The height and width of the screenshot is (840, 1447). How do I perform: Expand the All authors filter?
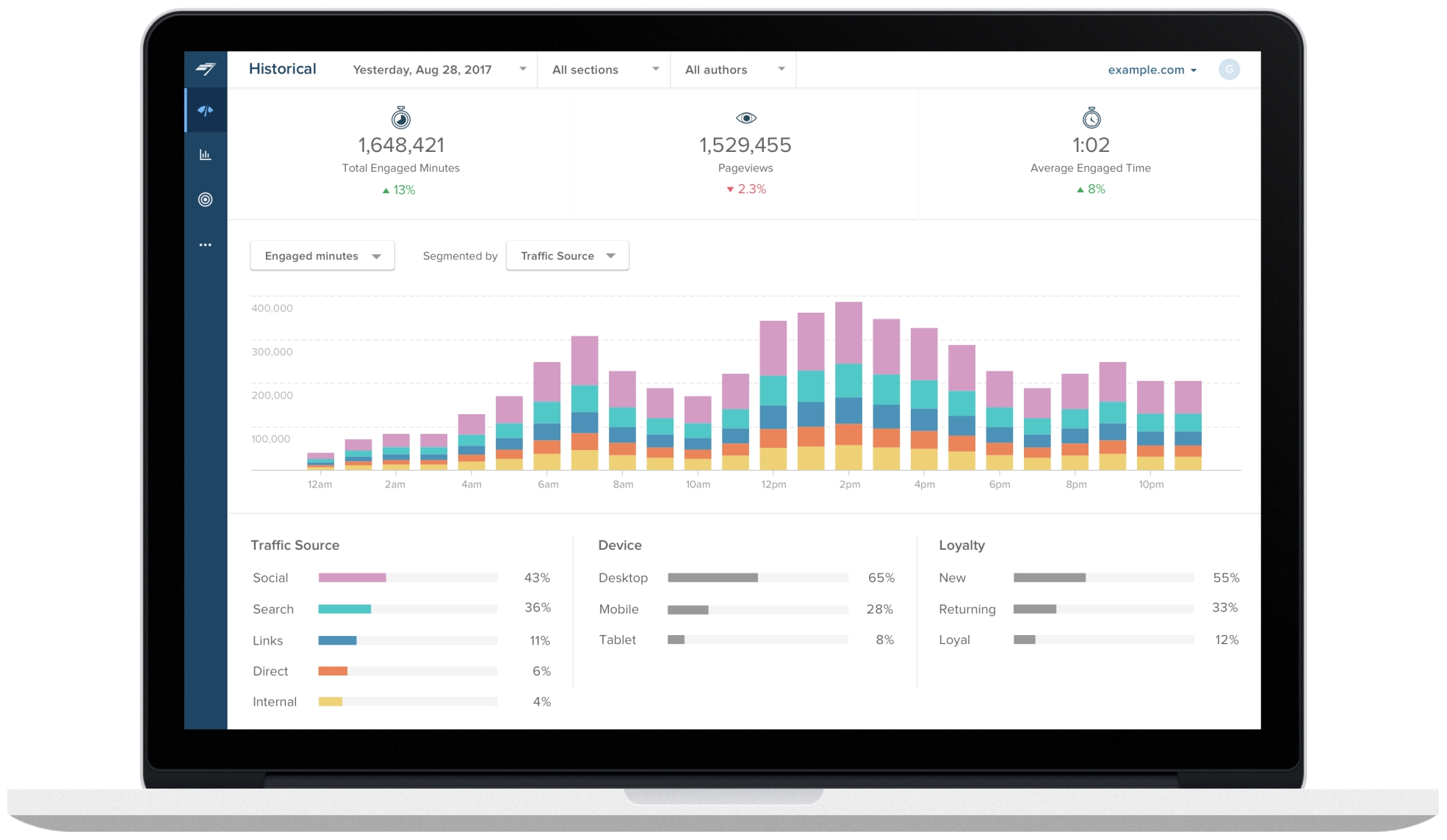tap(734, 70)
